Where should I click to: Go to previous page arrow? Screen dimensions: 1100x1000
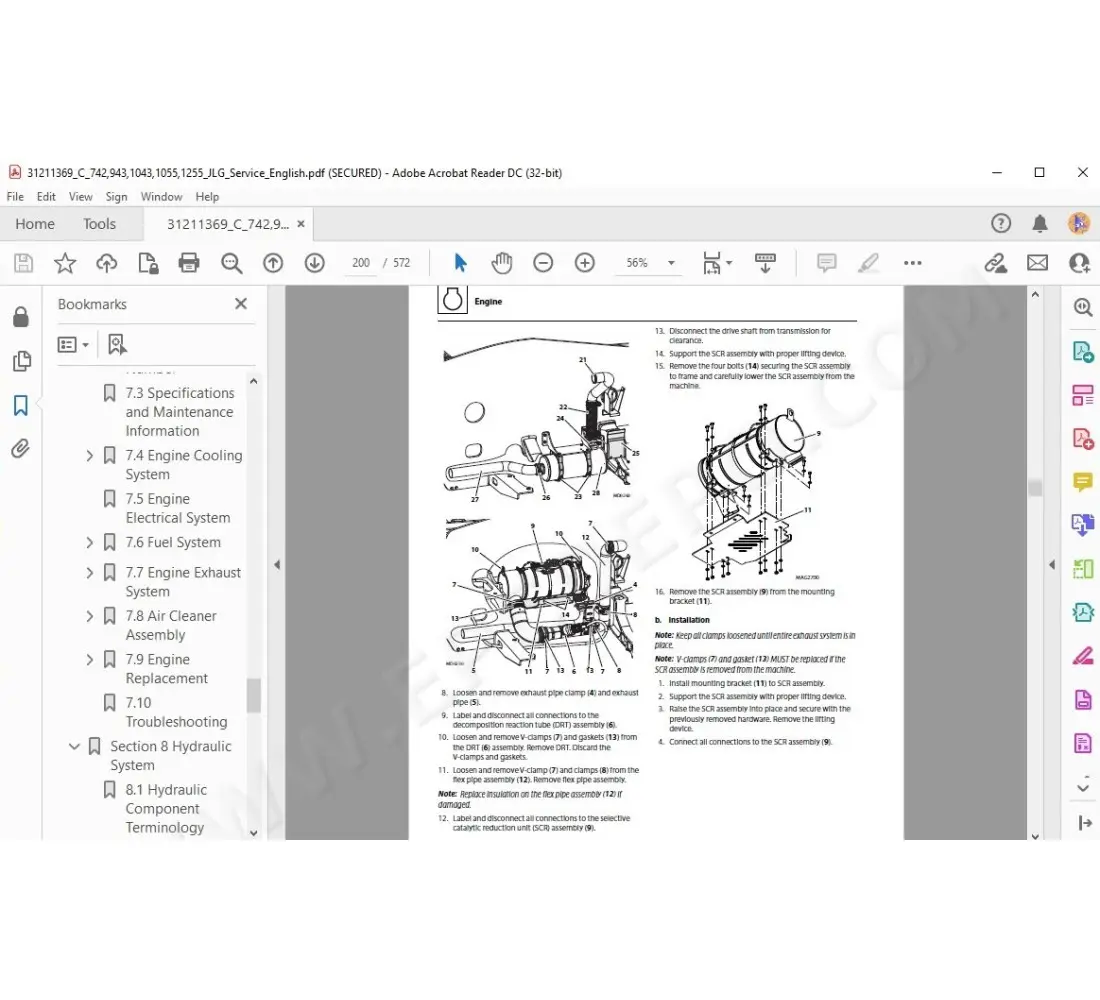(x=273, y=263)
